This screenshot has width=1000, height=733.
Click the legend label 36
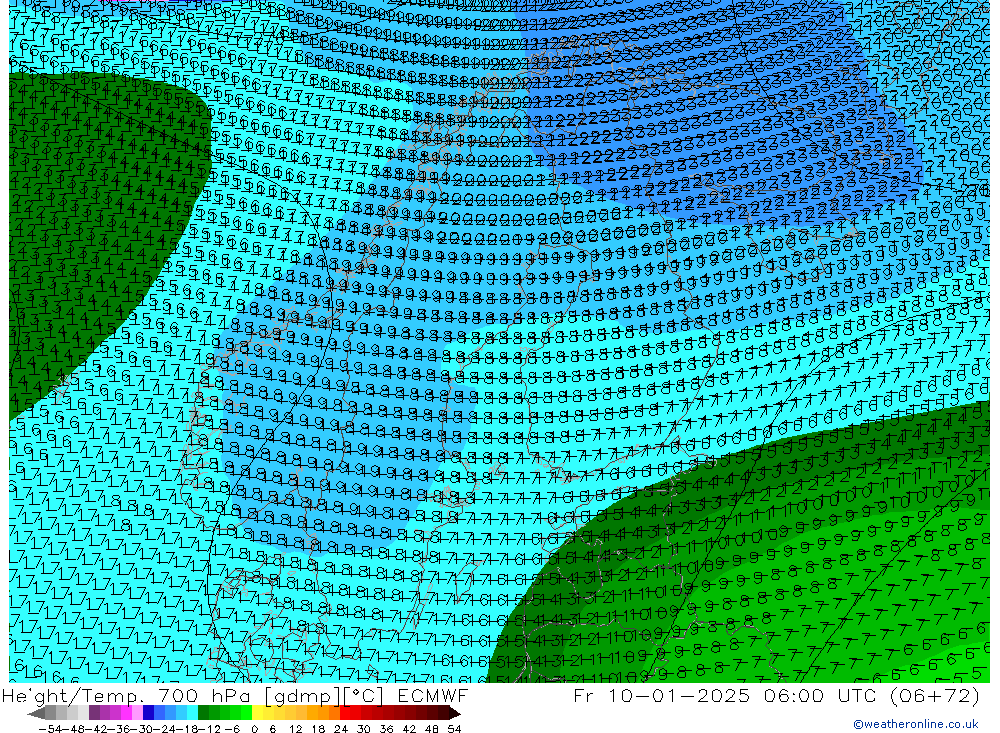pos(386,729)
